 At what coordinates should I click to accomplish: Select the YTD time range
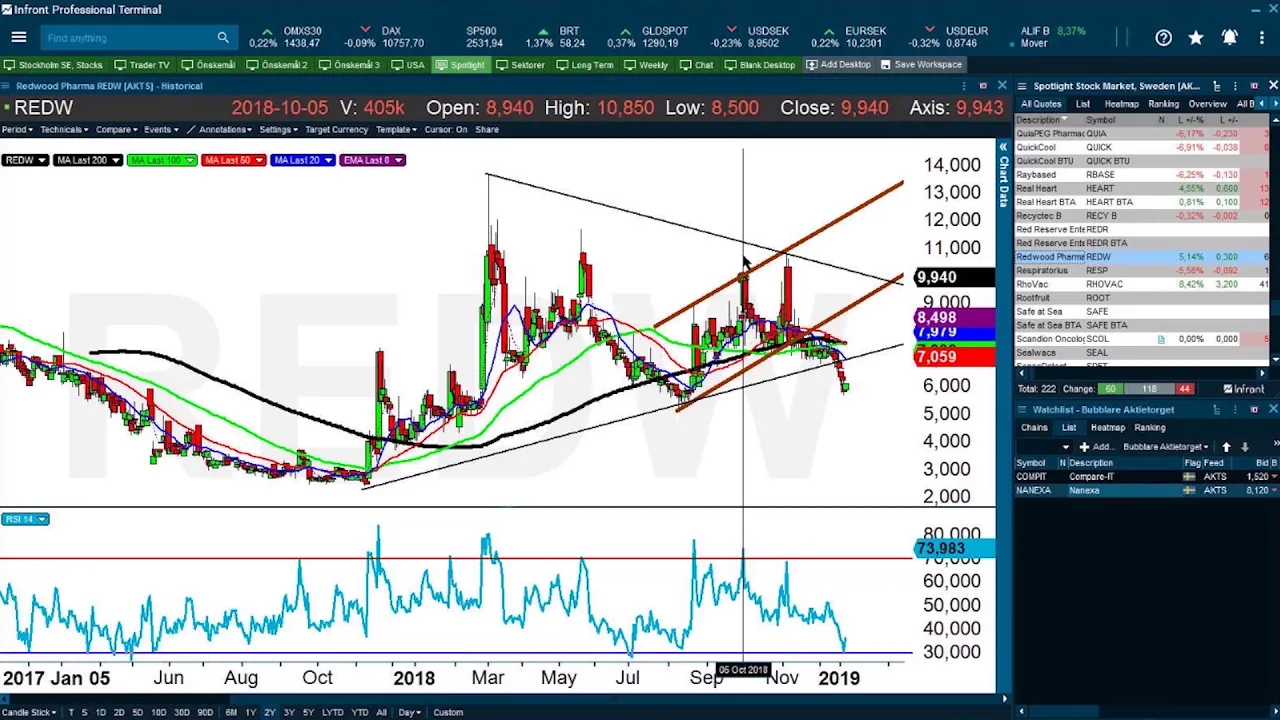point(360,712)
